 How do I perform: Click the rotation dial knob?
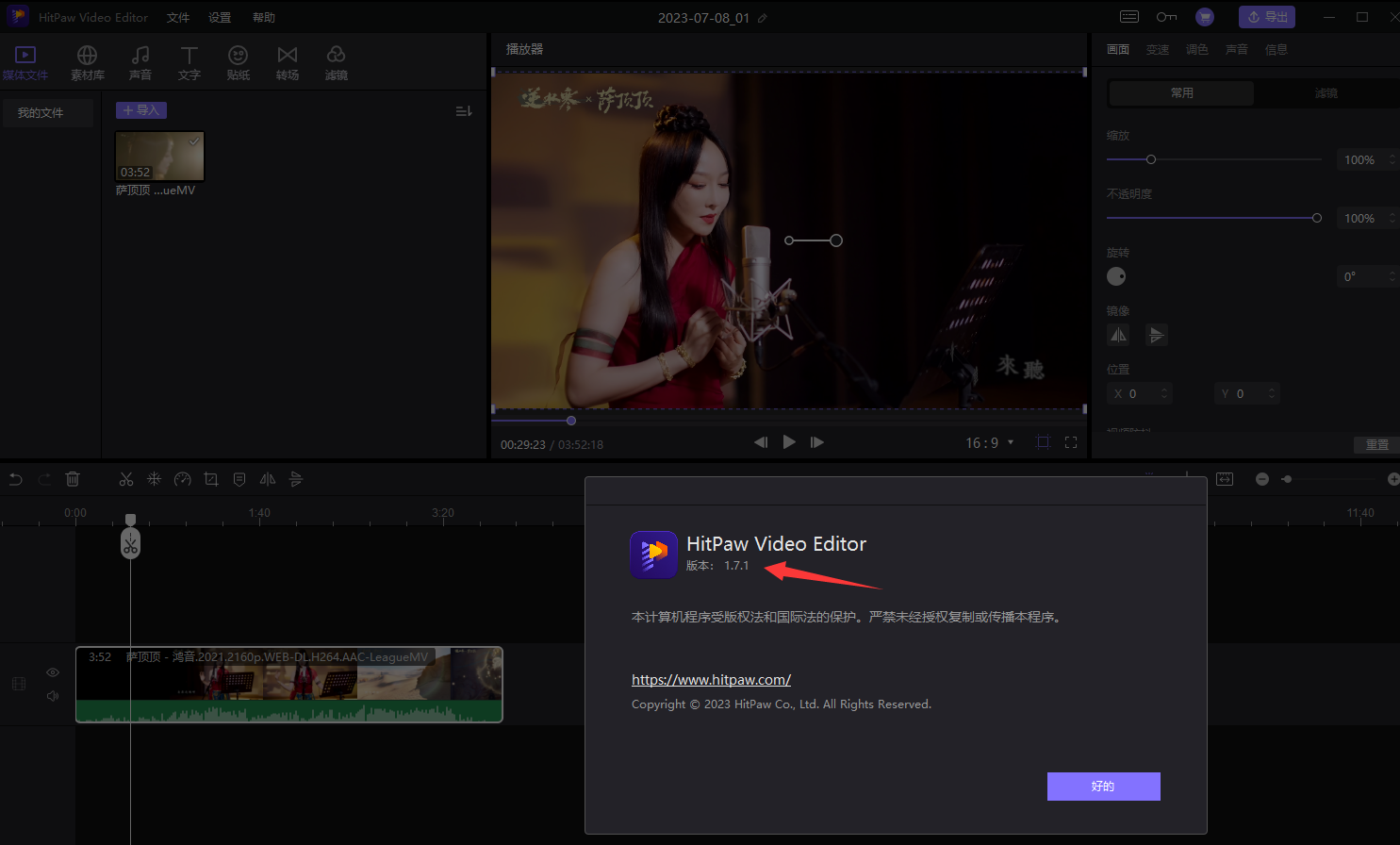(x=1116, y=276)
